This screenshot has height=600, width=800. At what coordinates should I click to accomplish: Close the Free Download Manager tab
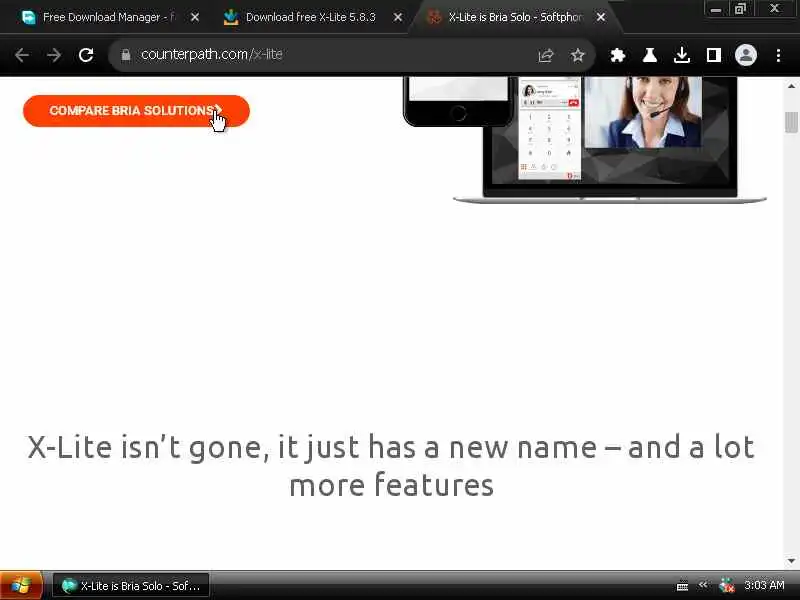click(195, 17)
